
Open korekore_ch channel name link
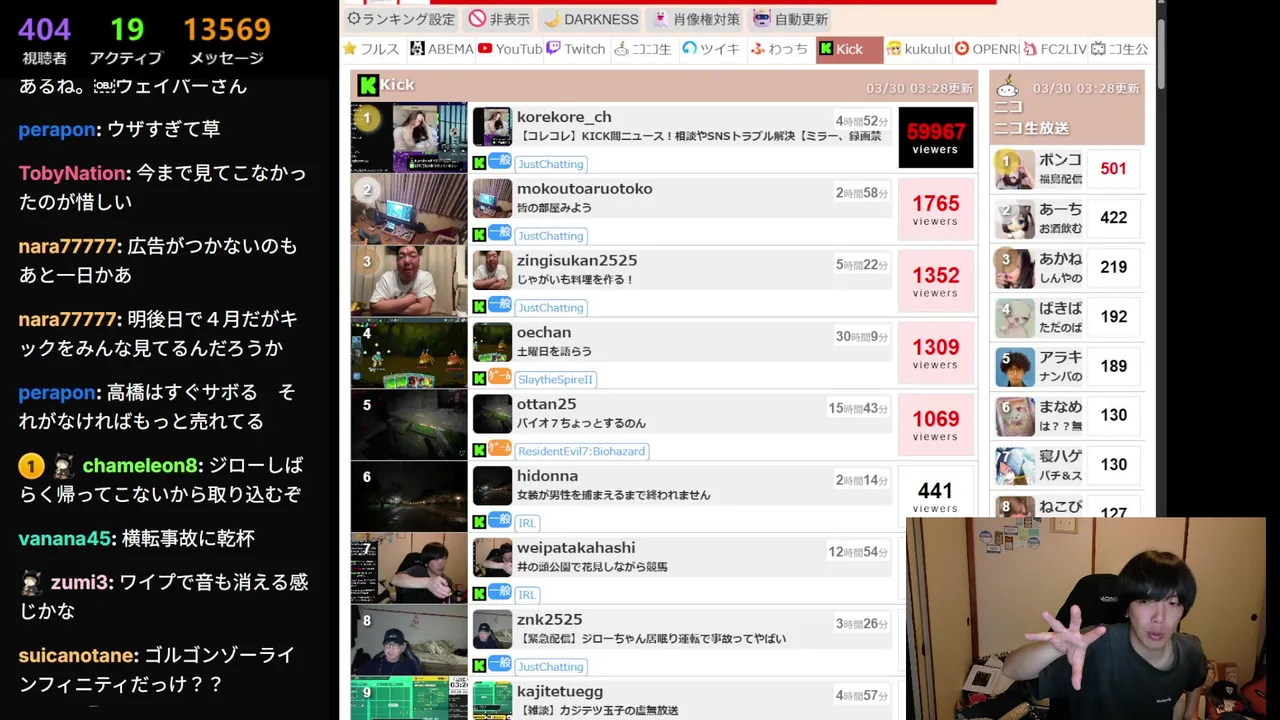tap(564, 117)
